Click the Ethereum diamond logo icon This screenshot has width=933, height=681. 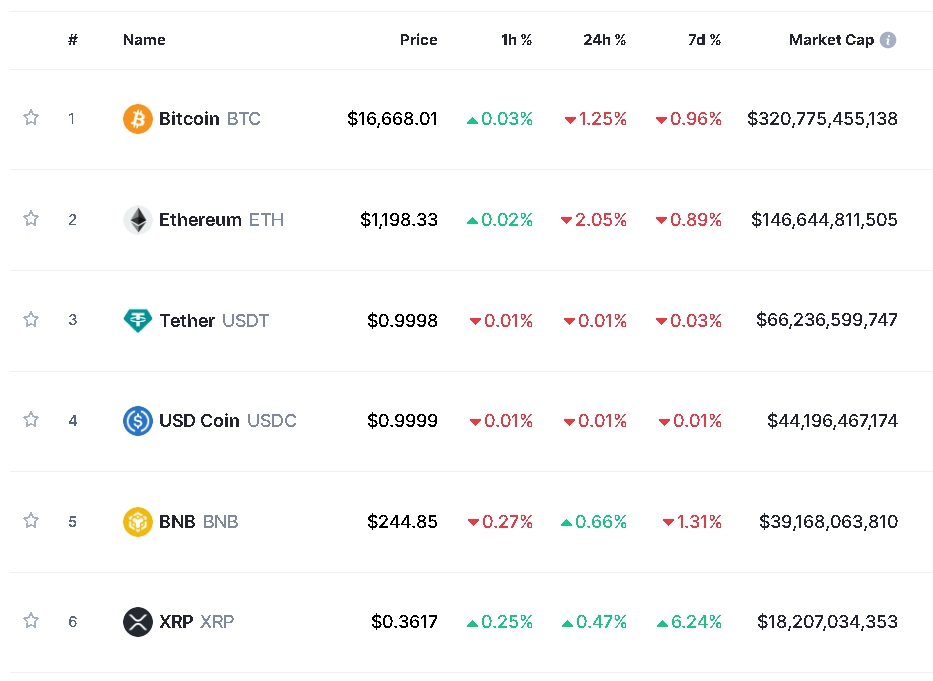point(137,220)
